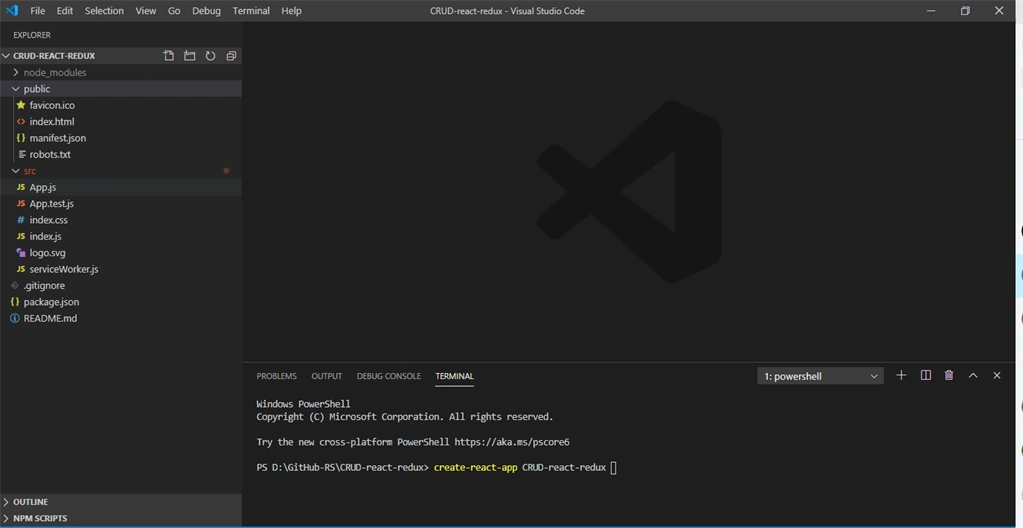Click the index.html file icon
Screen dimensions: 1023x528
(21, 121)
